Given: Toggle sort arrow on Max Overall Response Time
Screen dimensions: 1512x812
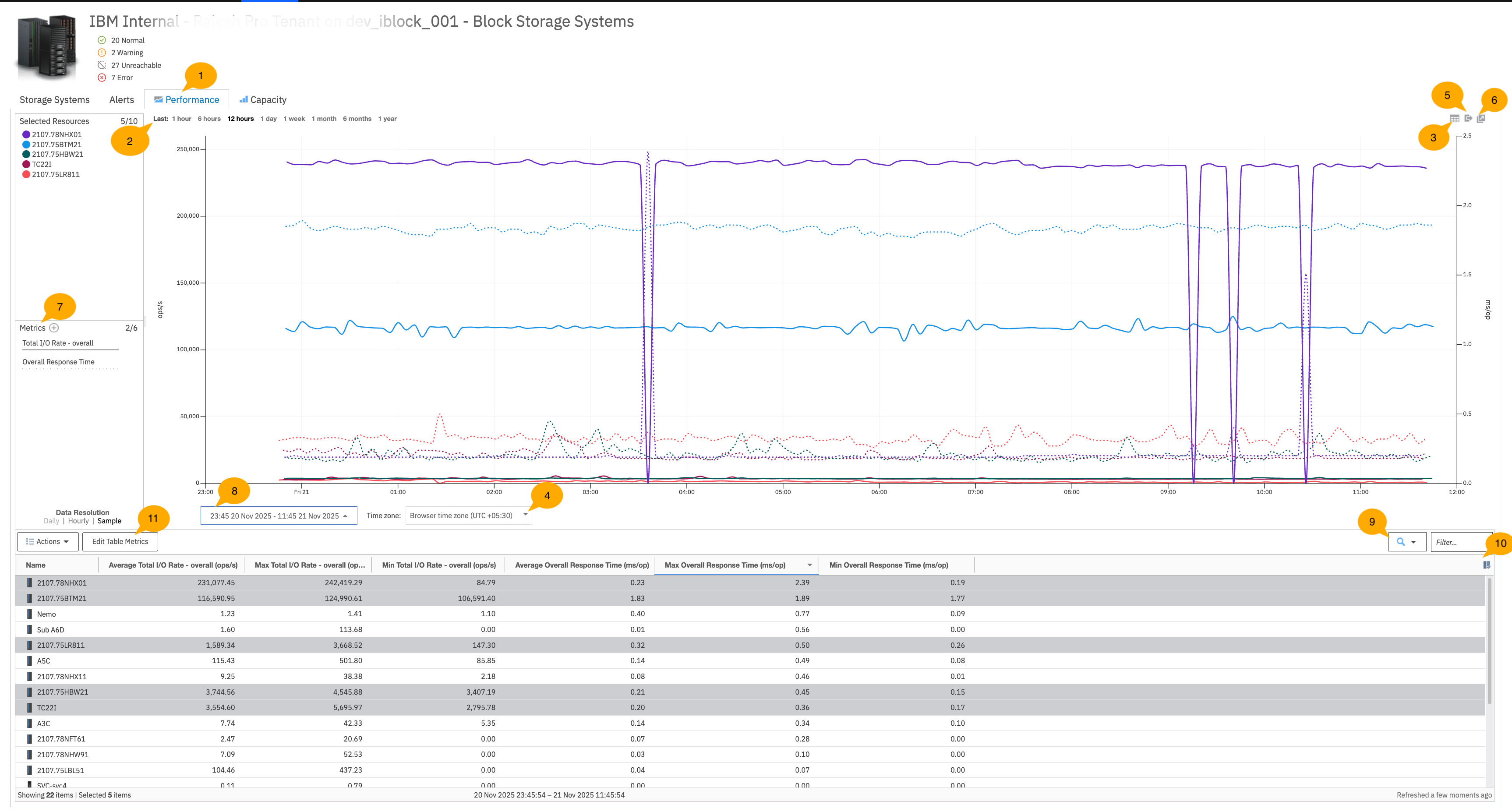Looking at the screenshot, I should click(x=810, y=565).
